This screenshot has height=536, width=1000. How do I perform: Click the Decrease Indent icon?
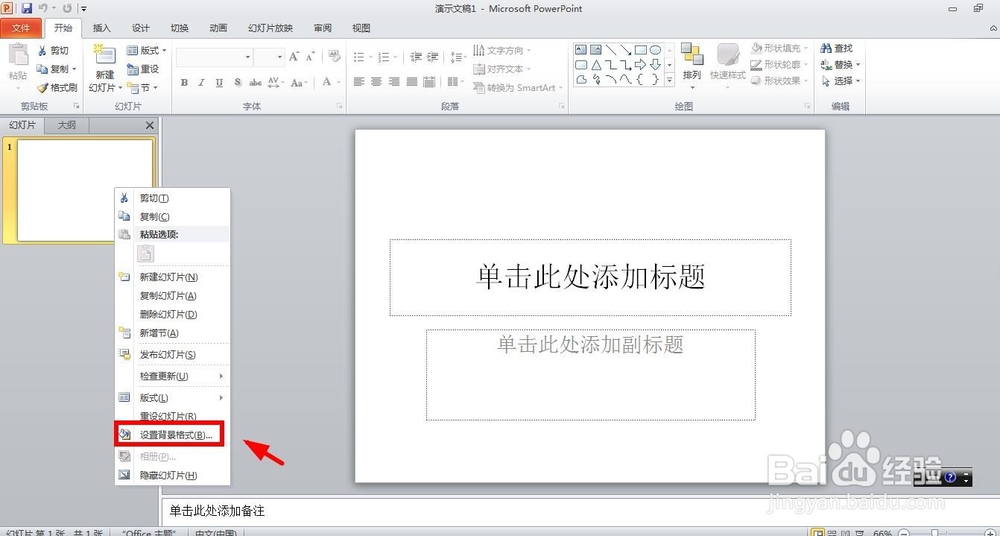[x=416, y=57]
